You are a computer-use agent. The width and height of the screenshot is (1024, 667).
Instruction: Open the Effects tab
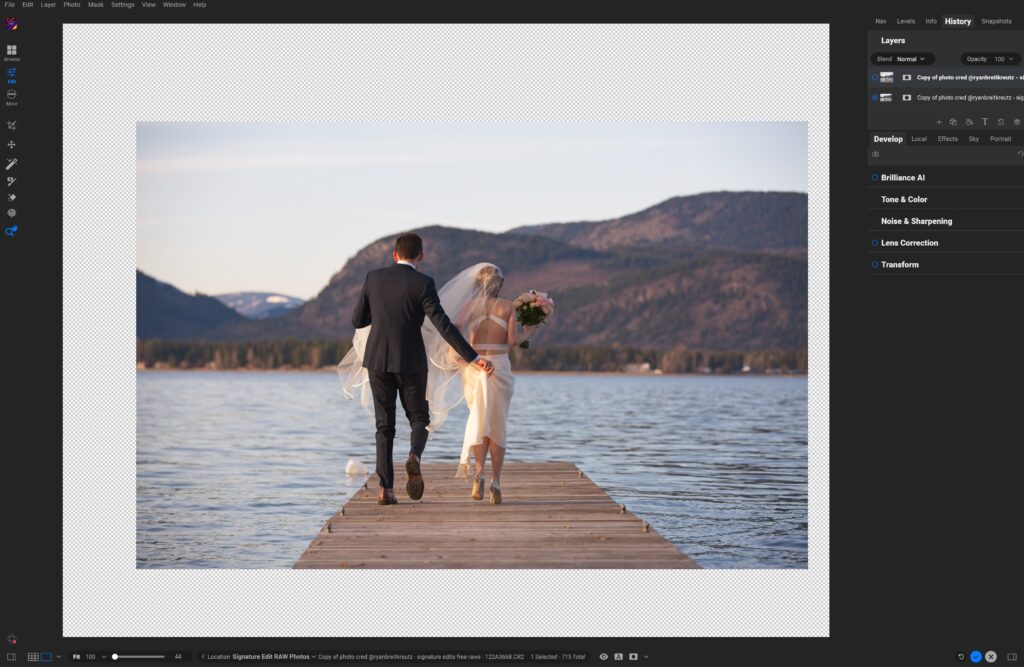[x=947, y=138]
